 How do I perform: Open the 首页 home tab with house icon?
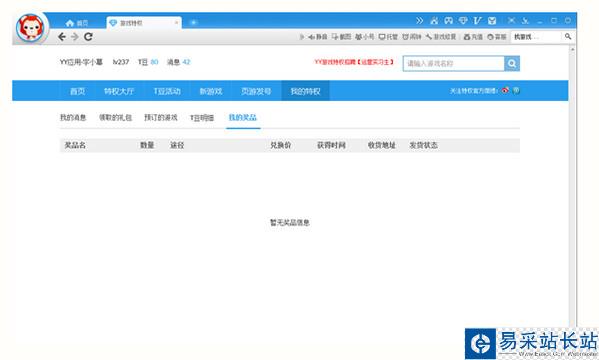coord(77,23)
